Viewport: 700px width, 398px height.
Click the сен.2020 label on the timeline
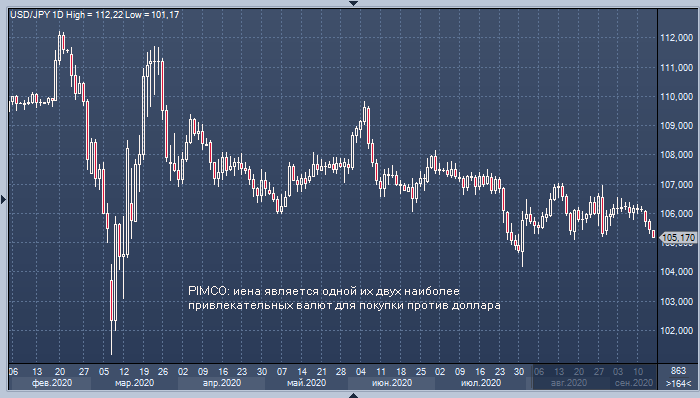pos(633,383)
